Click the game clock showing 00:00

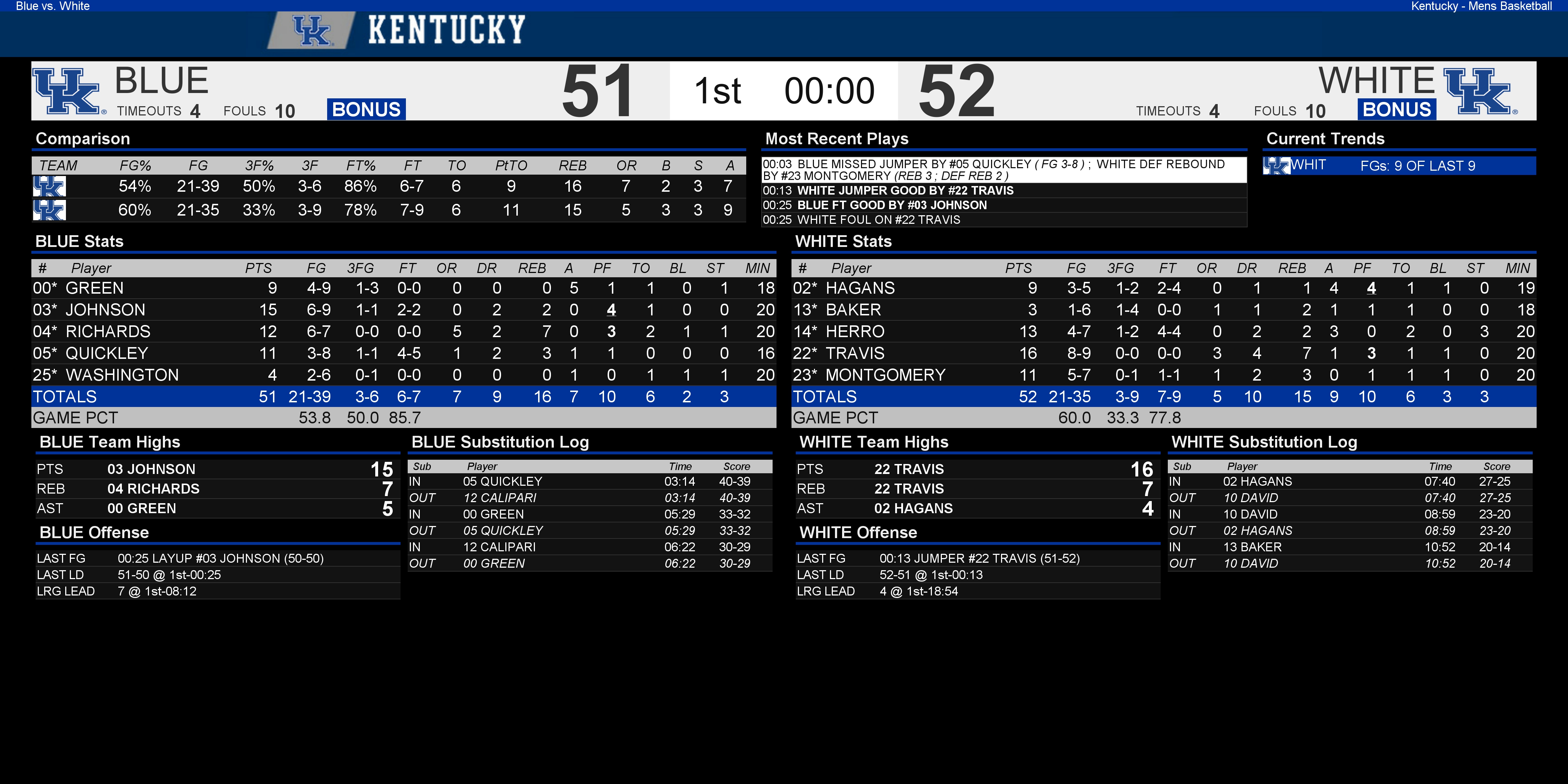tap(829, 91)
